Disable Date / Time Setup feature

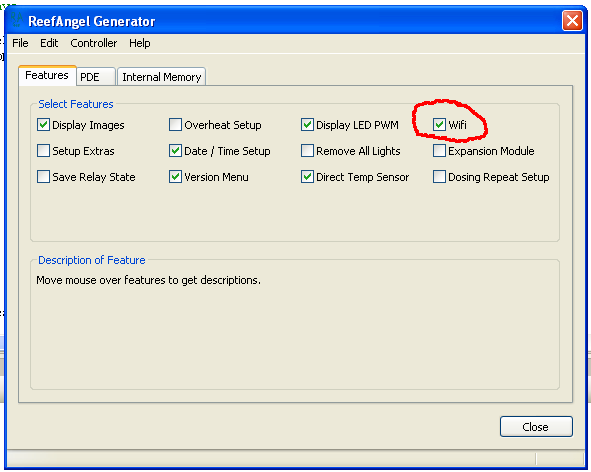pos(175,150)
